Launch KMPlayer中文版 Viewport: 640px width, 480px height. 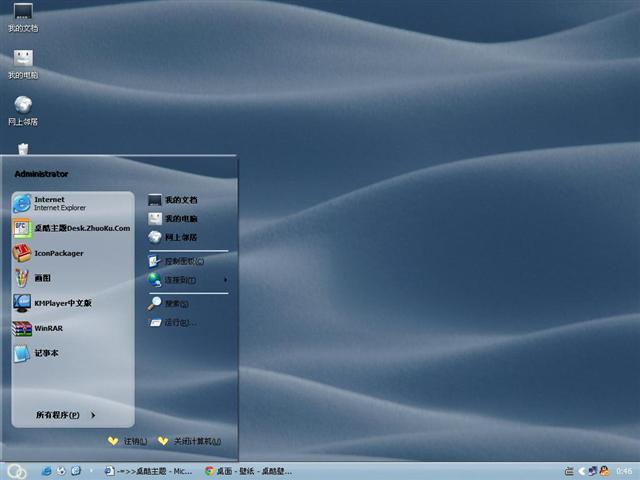point(62,302)
